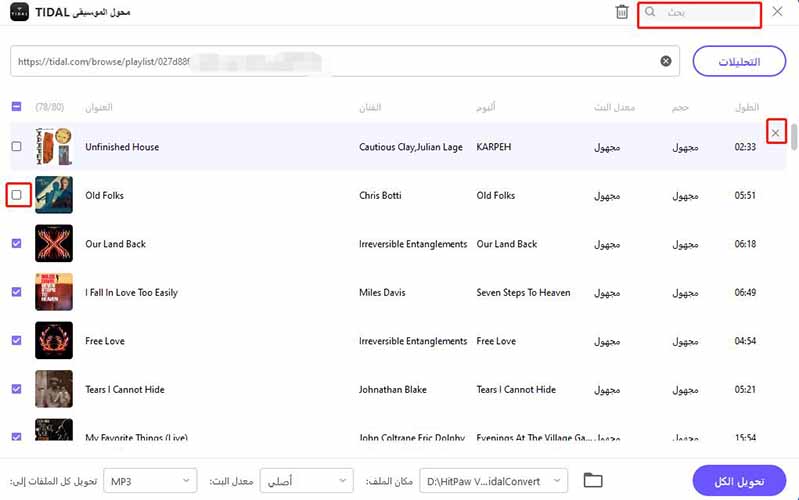Image resolution: width=799 pixels, height=500 pixels.
Task: Click Free Love album cover
Action: (54, 340)
